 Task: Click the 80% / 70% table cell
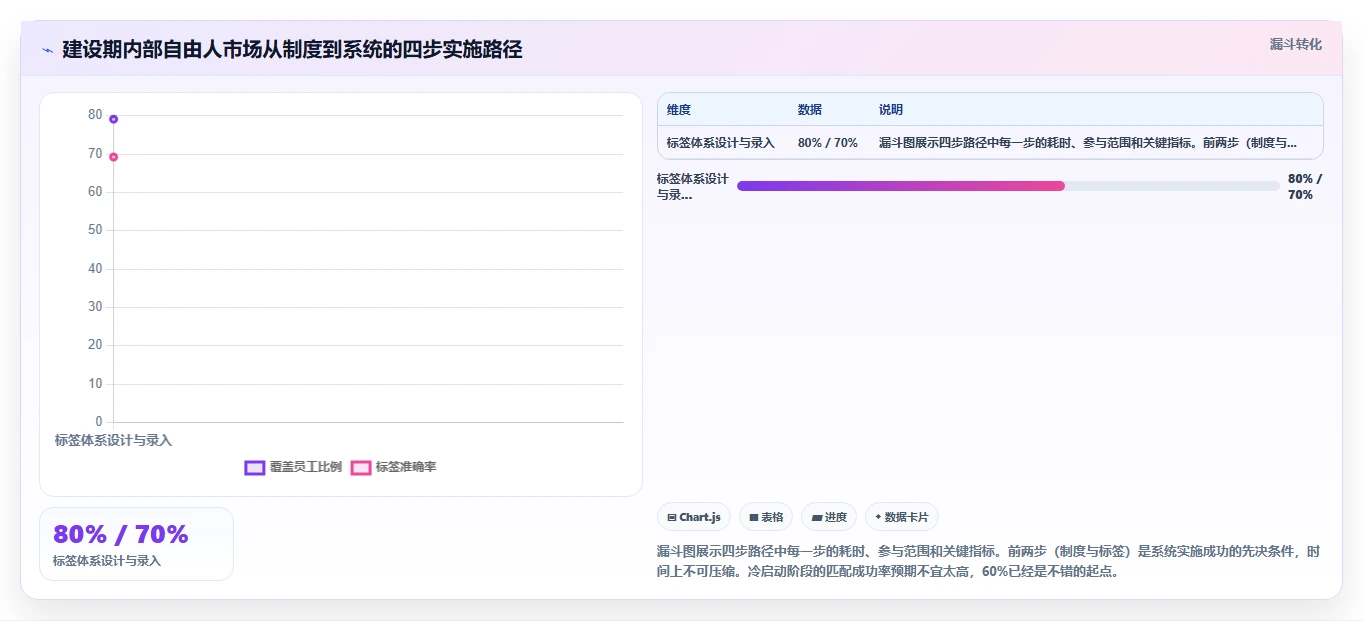coord(828,143)
